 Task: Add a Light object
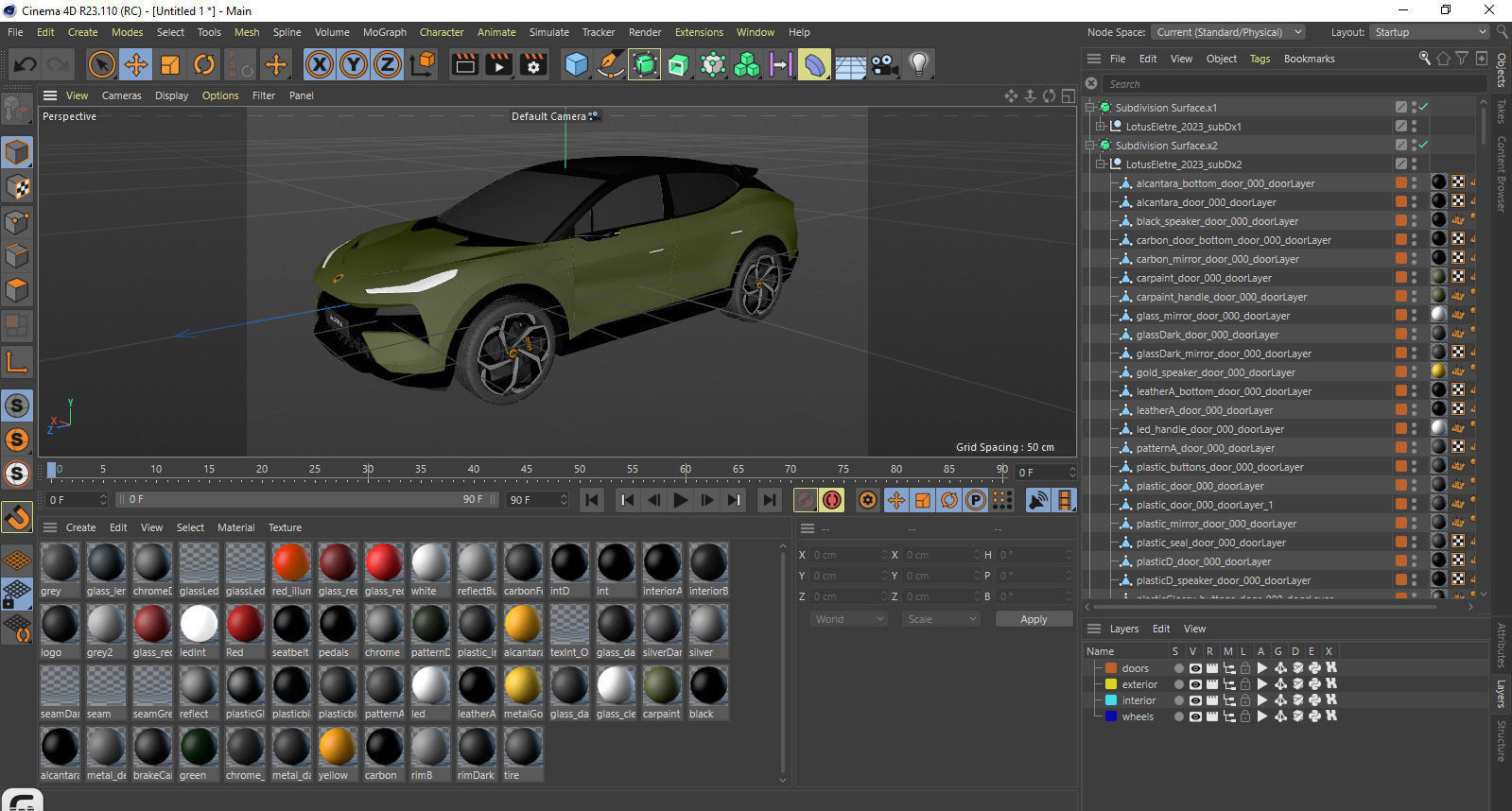pos(918,64)
